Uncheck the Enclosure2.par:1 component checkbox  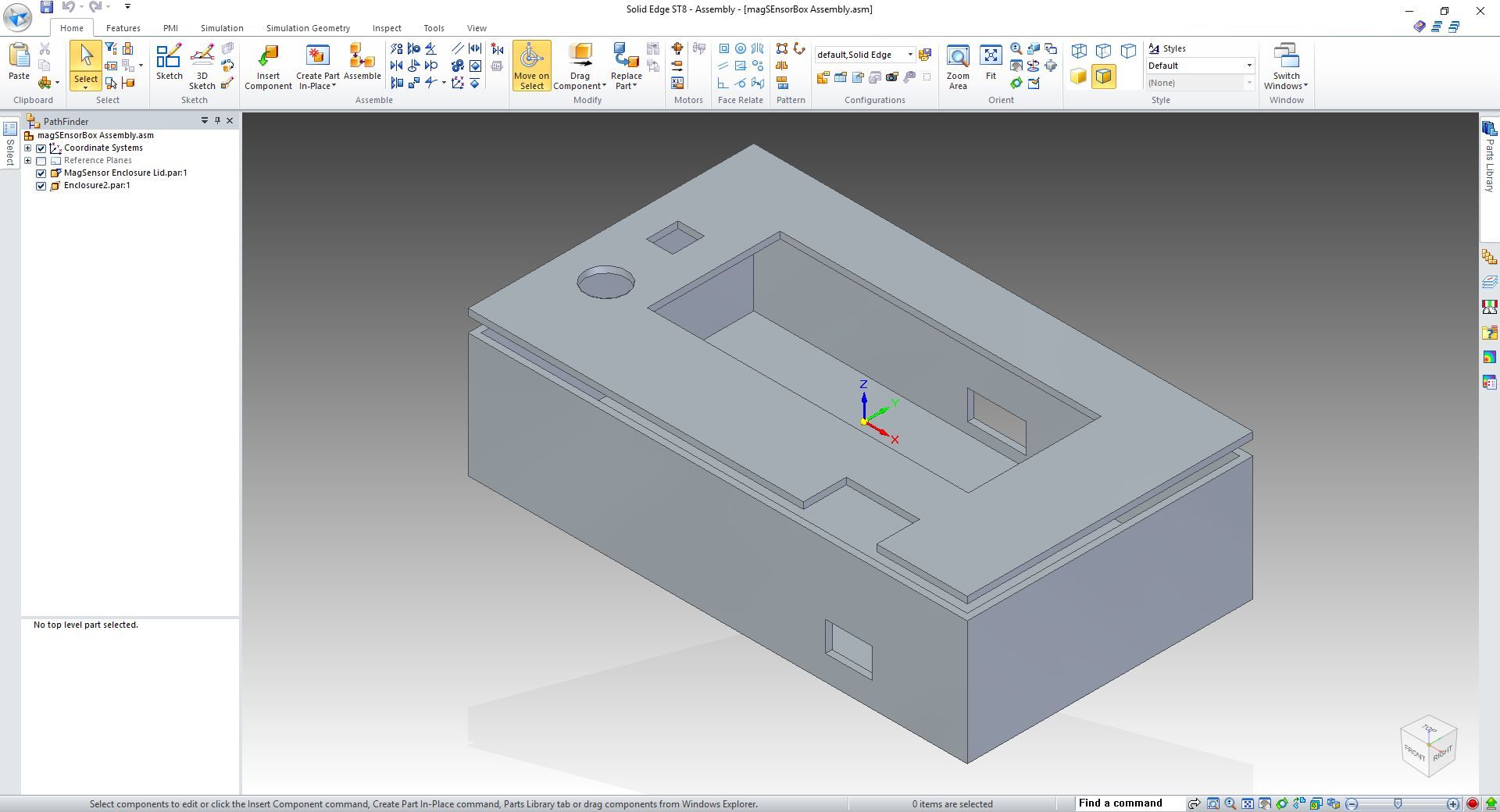coord(41,186)
